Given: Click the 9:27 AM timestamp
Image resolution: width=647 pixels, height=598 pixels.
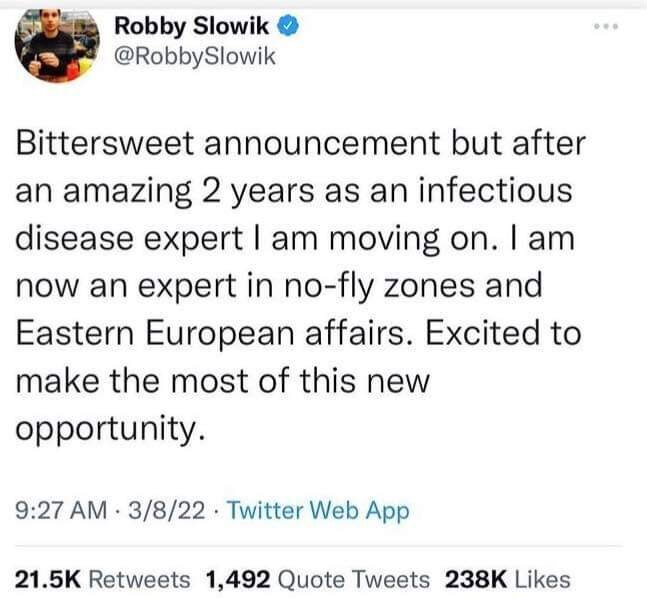Looking at the screenshot, I should pos(59,510).
